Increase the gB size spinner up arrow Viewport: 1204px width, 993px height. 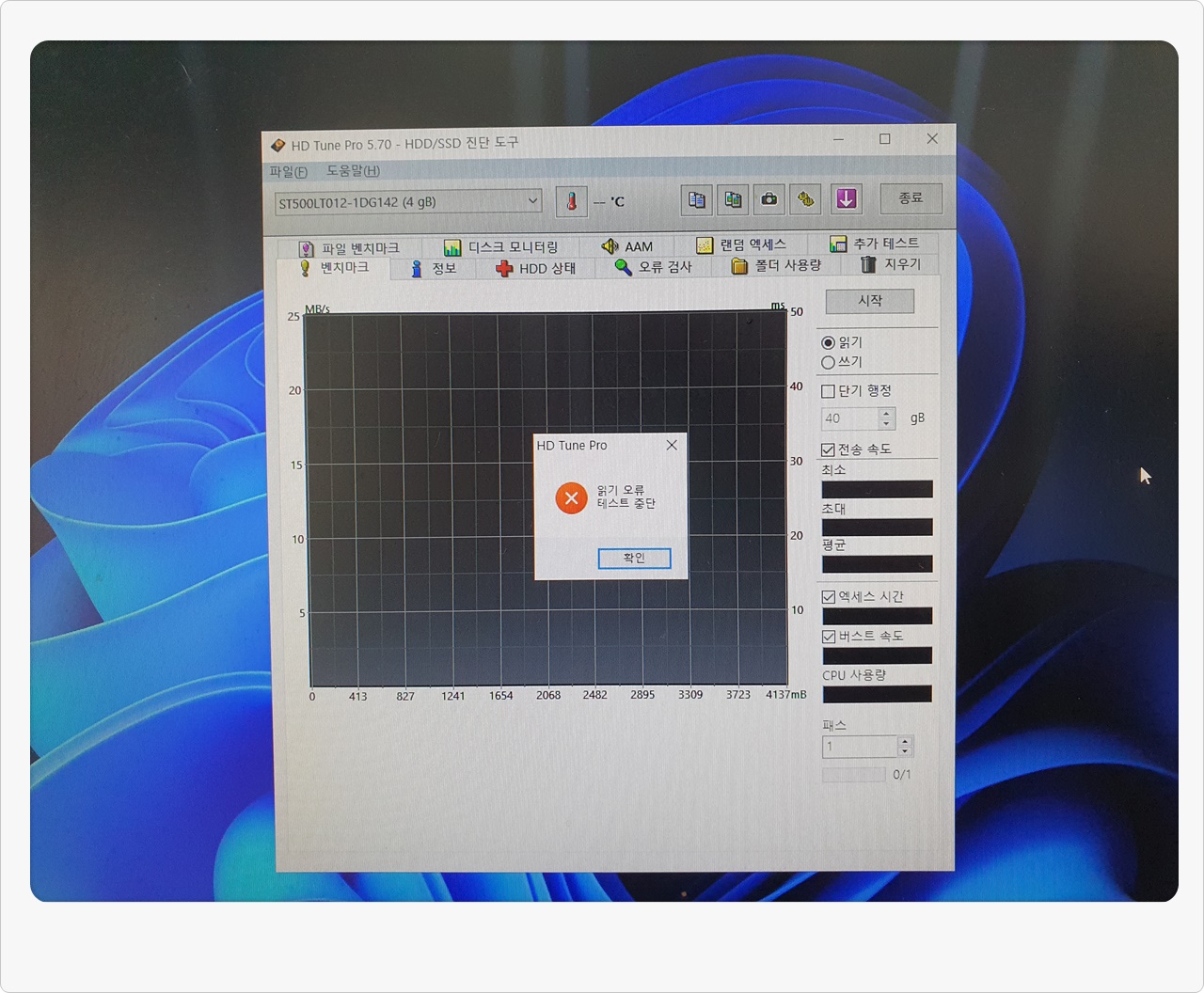pyautogui.click(x=886, y=413)
